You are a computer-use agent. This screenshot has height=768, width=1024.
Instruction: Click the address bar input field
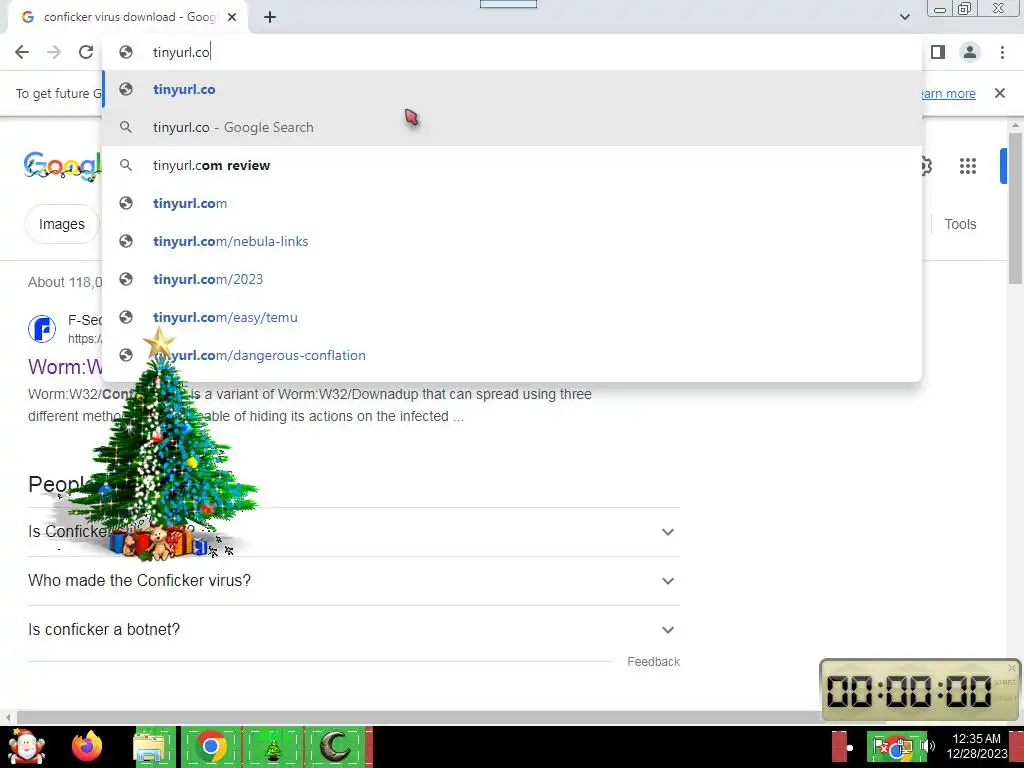pos(513,52)
